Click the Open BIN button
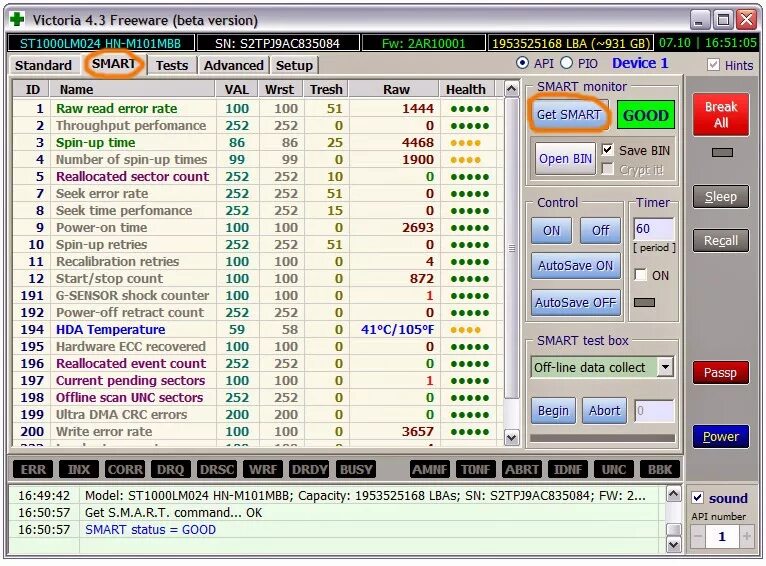766x566 pixels. pos(565,159)
